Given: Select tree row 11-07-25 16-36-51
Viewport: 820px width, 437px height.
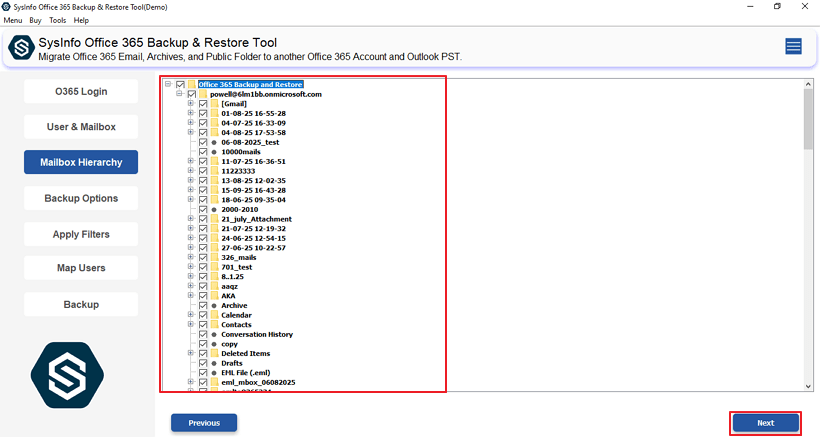Looking at the screenshot, I should pos(254,162).
